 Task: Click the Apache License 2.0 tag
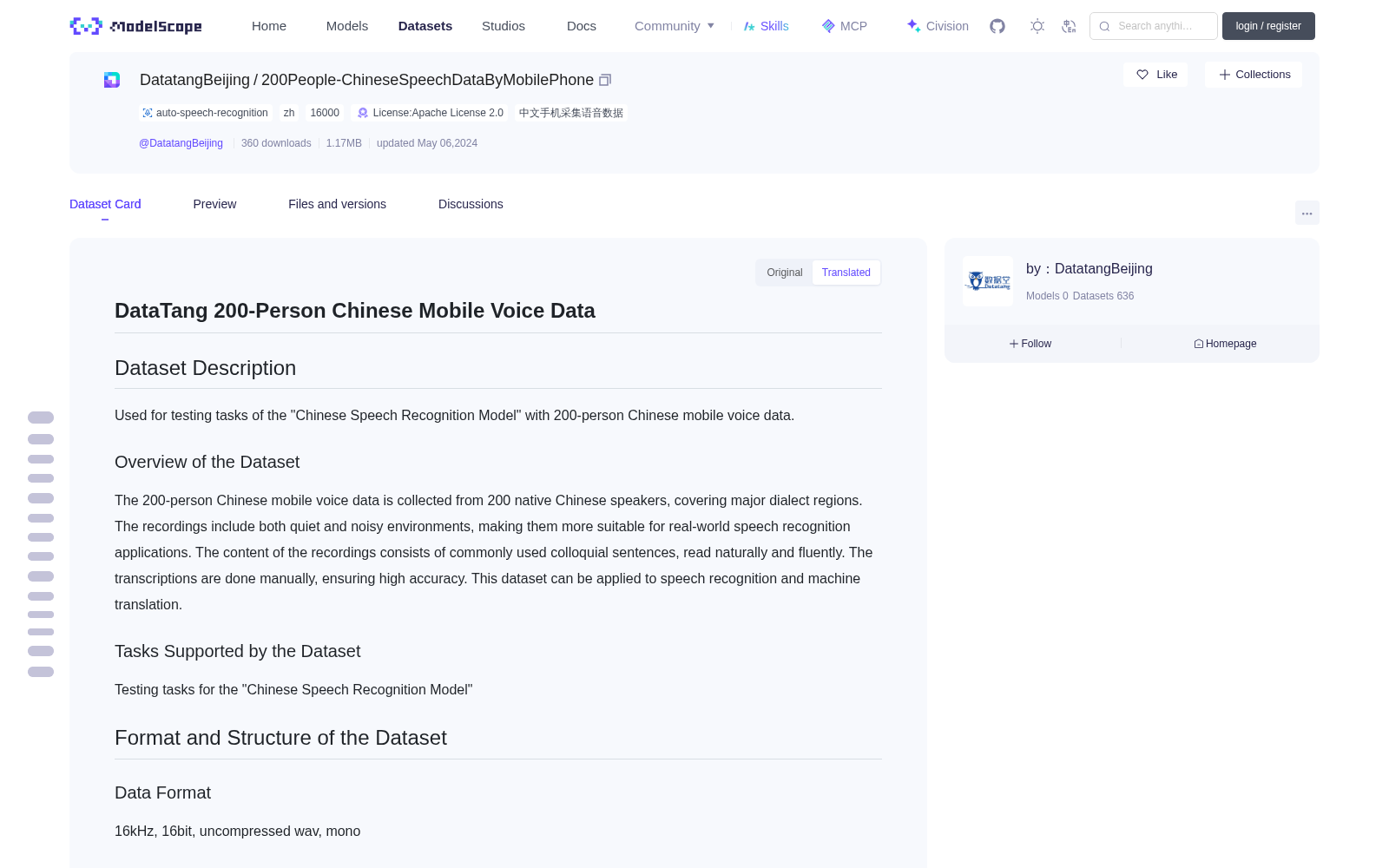tap(430, 113)
